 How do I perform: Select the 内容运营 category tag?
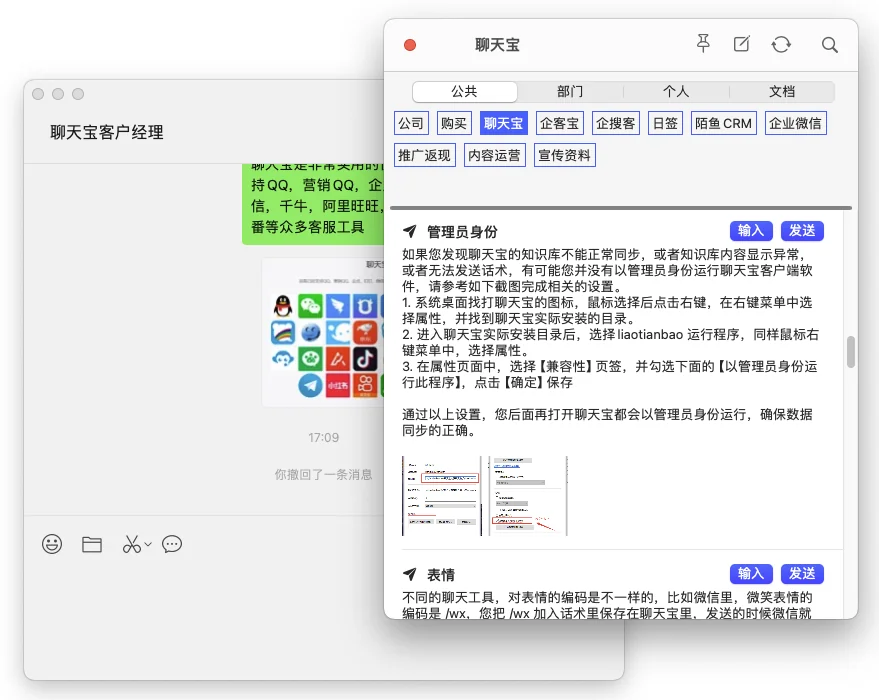(494, 155)
